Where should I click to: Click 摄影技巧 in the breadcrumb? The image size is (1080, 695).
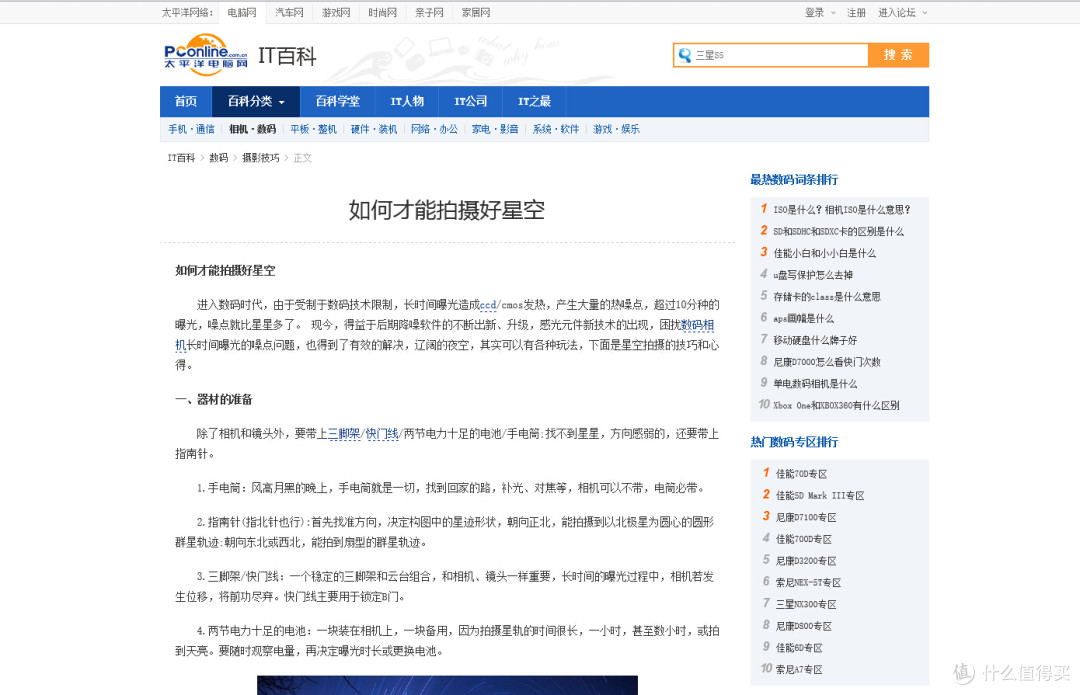[260, 158]
